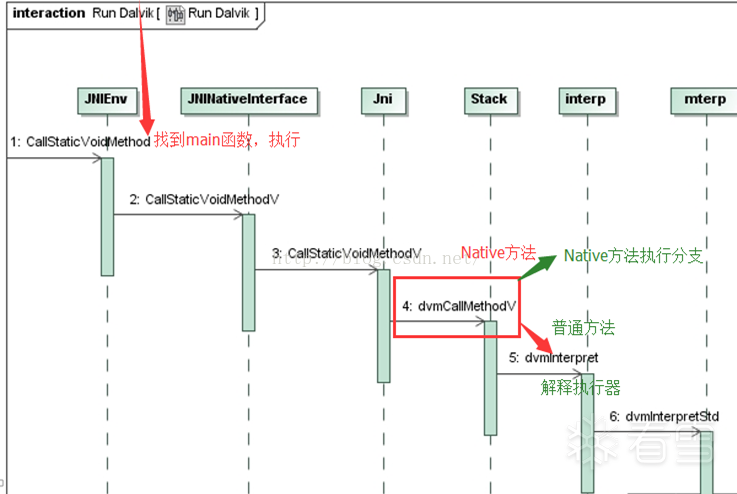The image size is (737, 494).
Task: Click the sequence diagram icon in the frame title
Action: tap(175, 14)
